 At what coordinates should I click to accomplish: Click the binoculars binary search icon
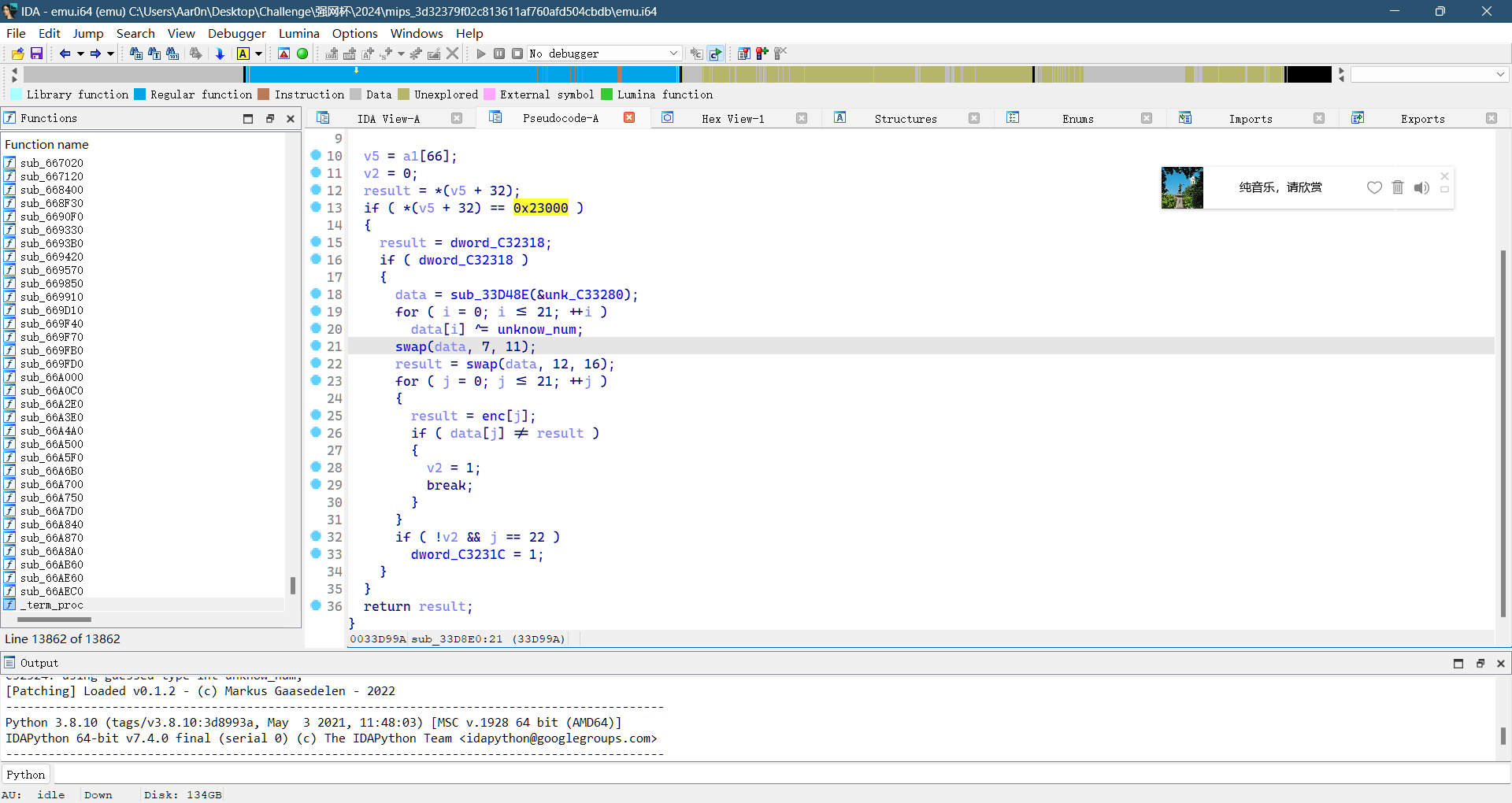tap(172, 54)
